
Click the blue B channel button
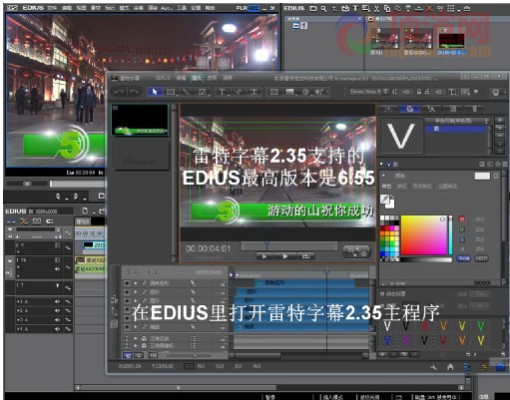pyautogui.click(x=462, y=239)
